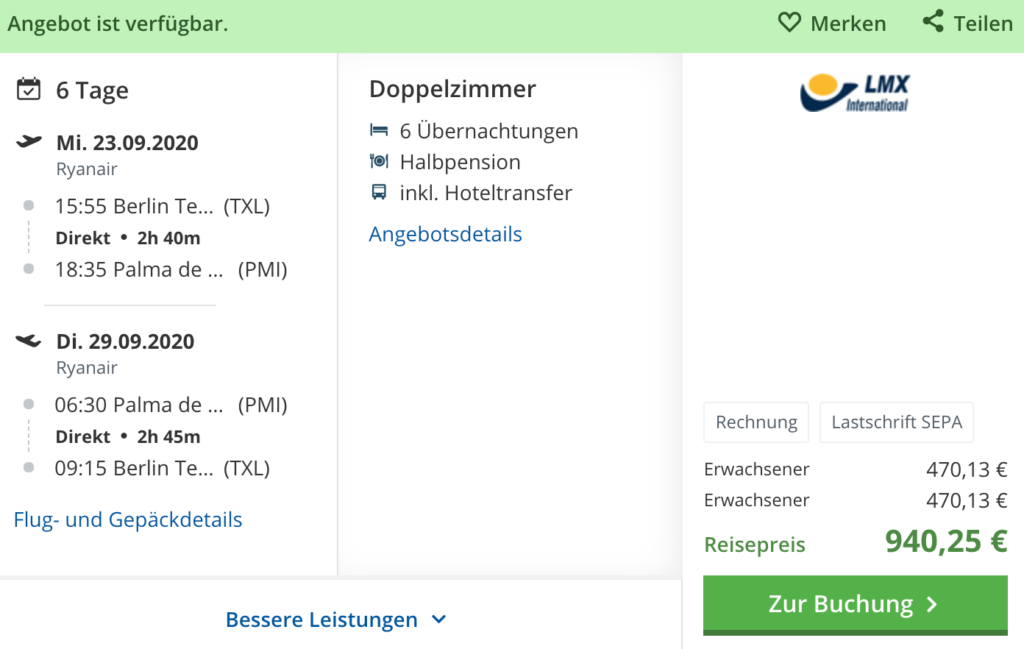Image resolution: width=1024 pixels, height=649 pixels.
Task: Open Flug- und Gepäckdetails link
Action: pos(128,520)
